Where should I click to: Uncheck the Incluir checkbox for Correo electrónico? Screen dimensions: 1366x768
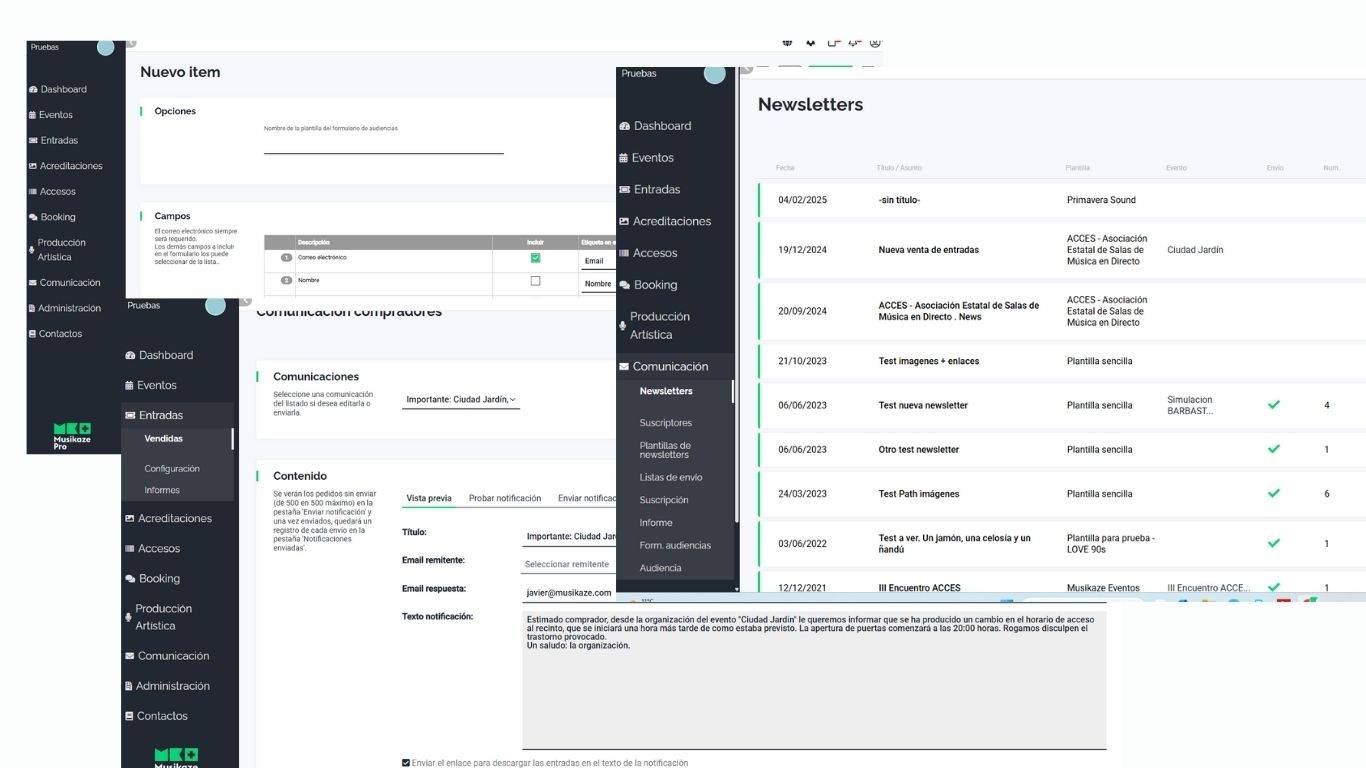click(x=535, y=258)
